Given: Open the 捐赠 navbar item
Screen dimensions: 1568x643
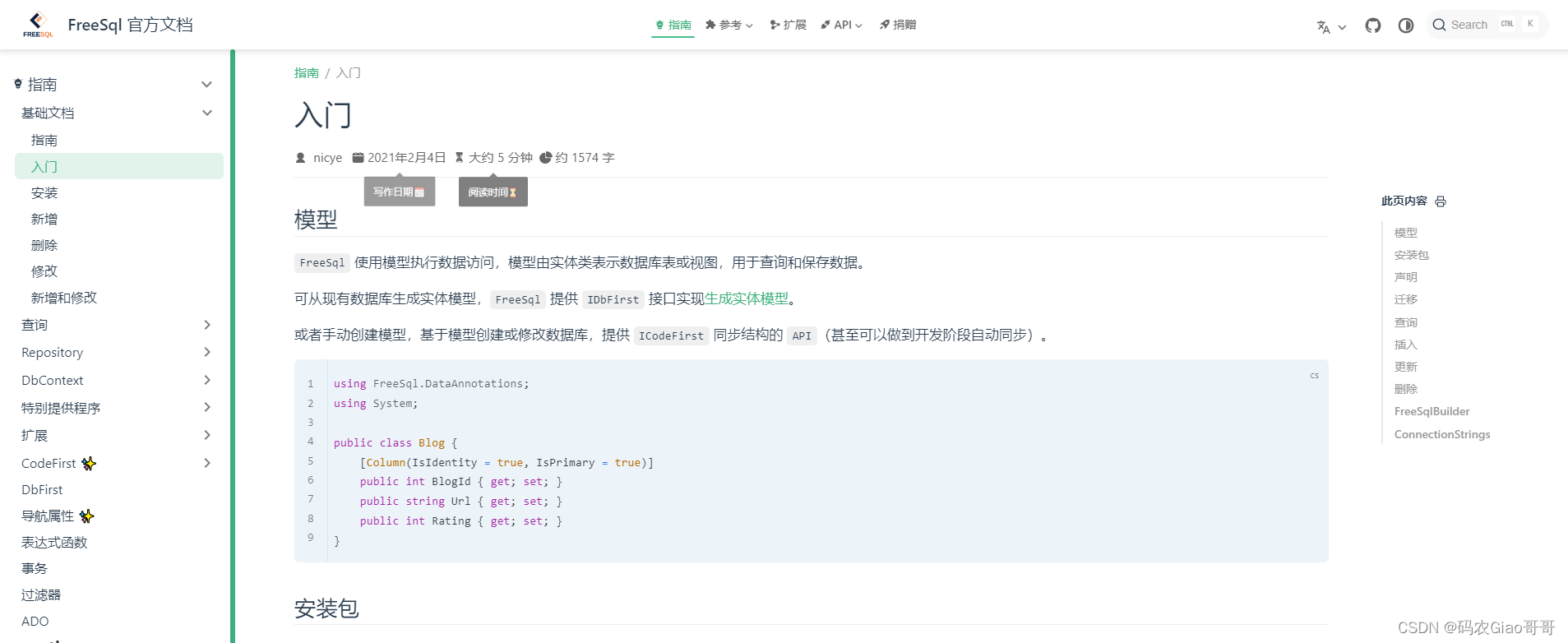Looking at the screenshot, I should [x=897, y=25].
